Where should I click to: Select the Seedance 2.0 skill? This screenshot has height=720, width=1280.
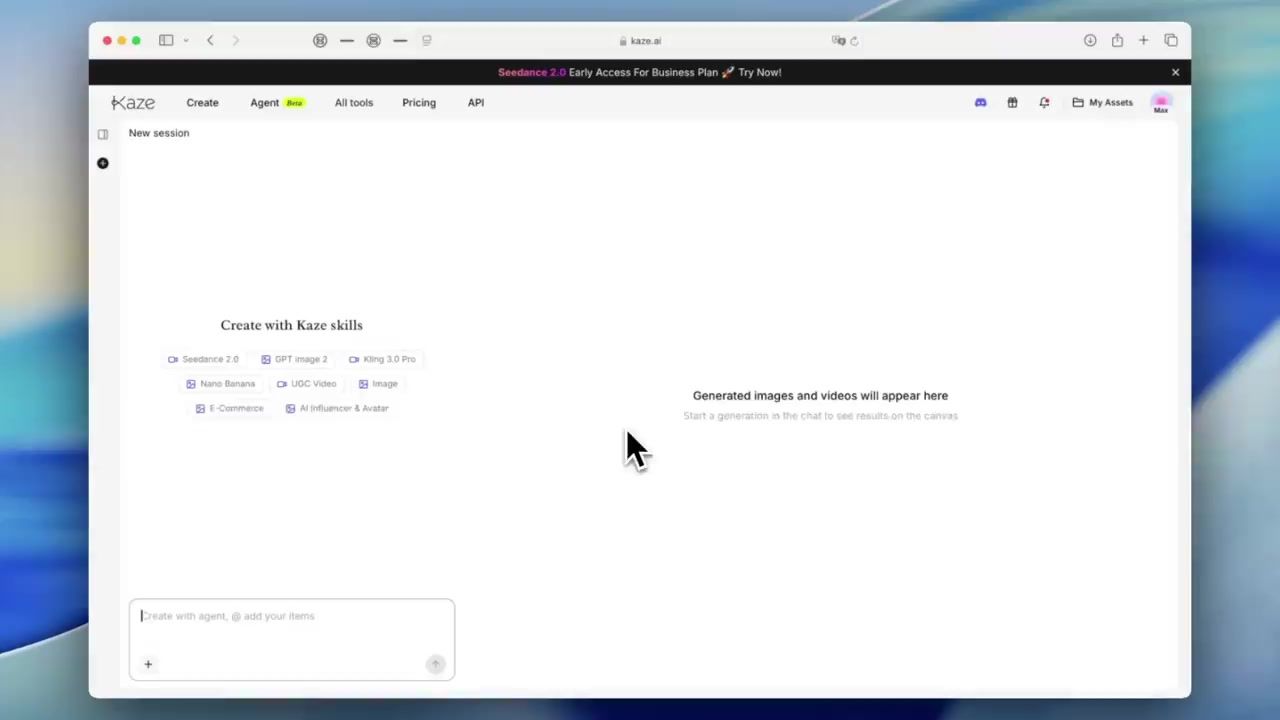203,359
